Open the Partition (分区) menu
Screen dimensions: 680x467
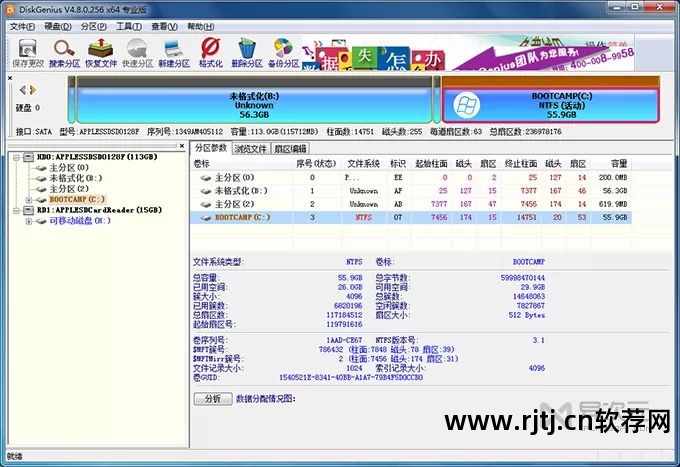(x=94, y=26)
